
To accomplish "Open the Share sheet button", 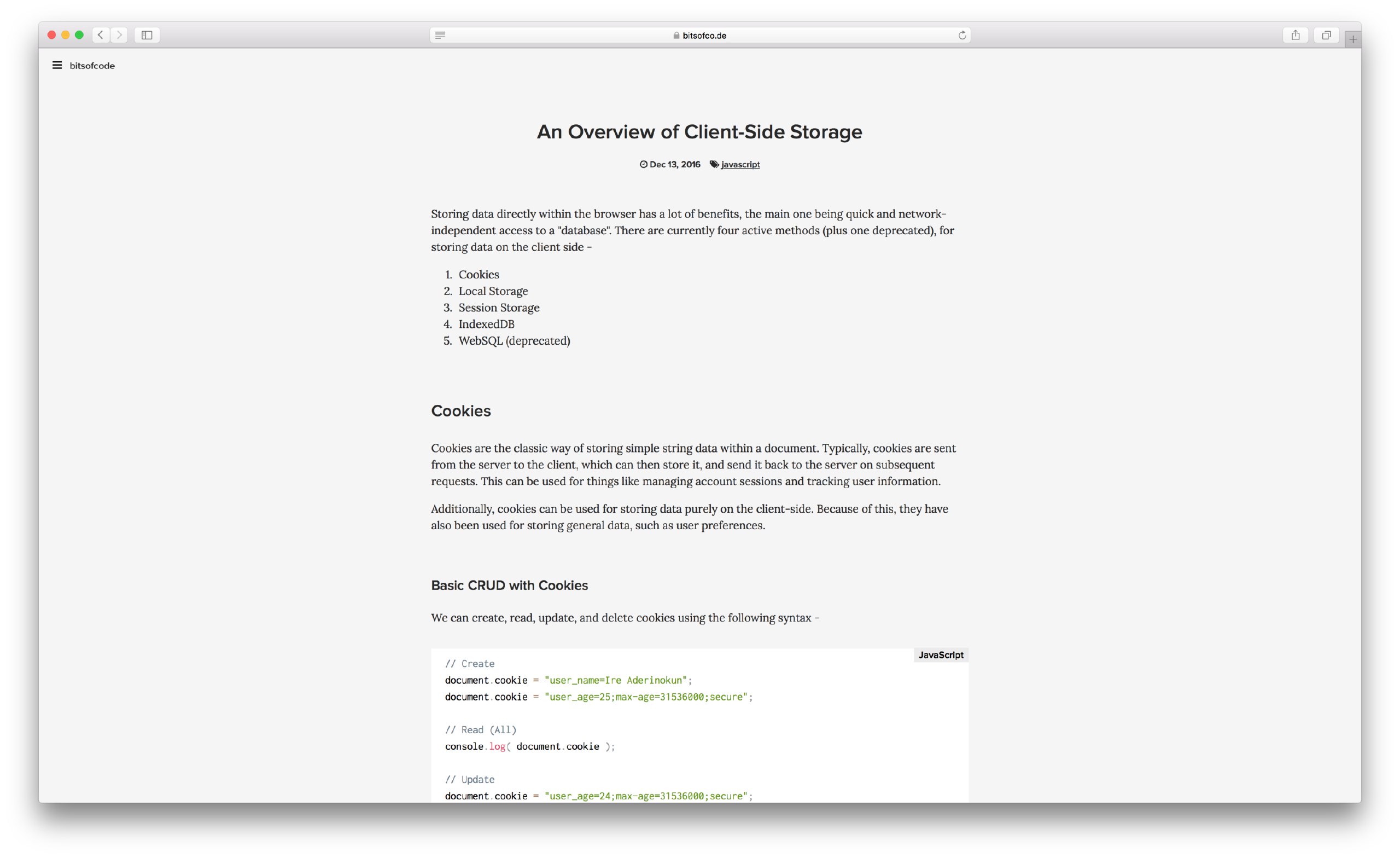I will tap(1296, 35).
